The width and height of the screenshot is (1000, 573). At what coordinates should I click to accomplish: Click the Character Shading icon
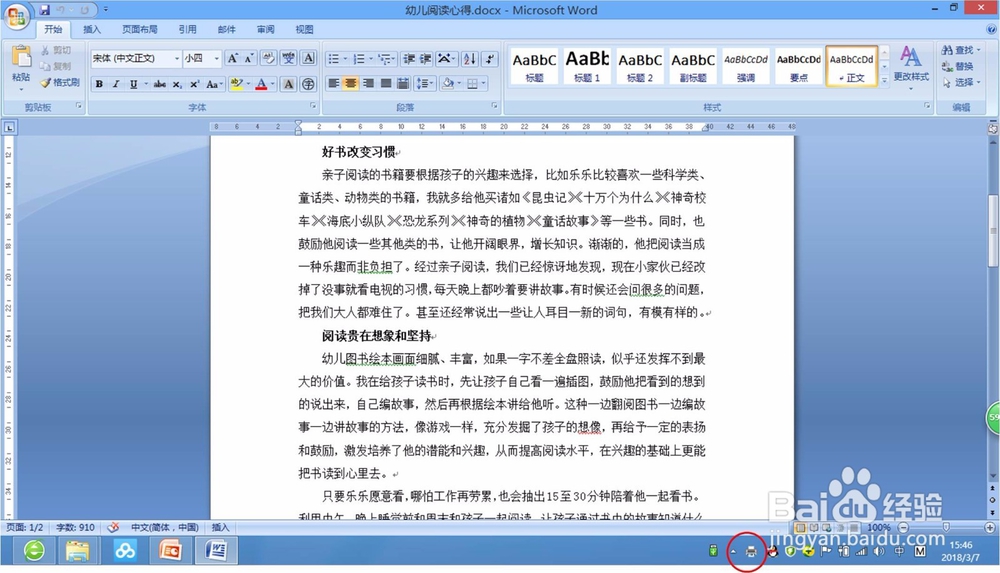pyautogui.click(x=288, y=84)
